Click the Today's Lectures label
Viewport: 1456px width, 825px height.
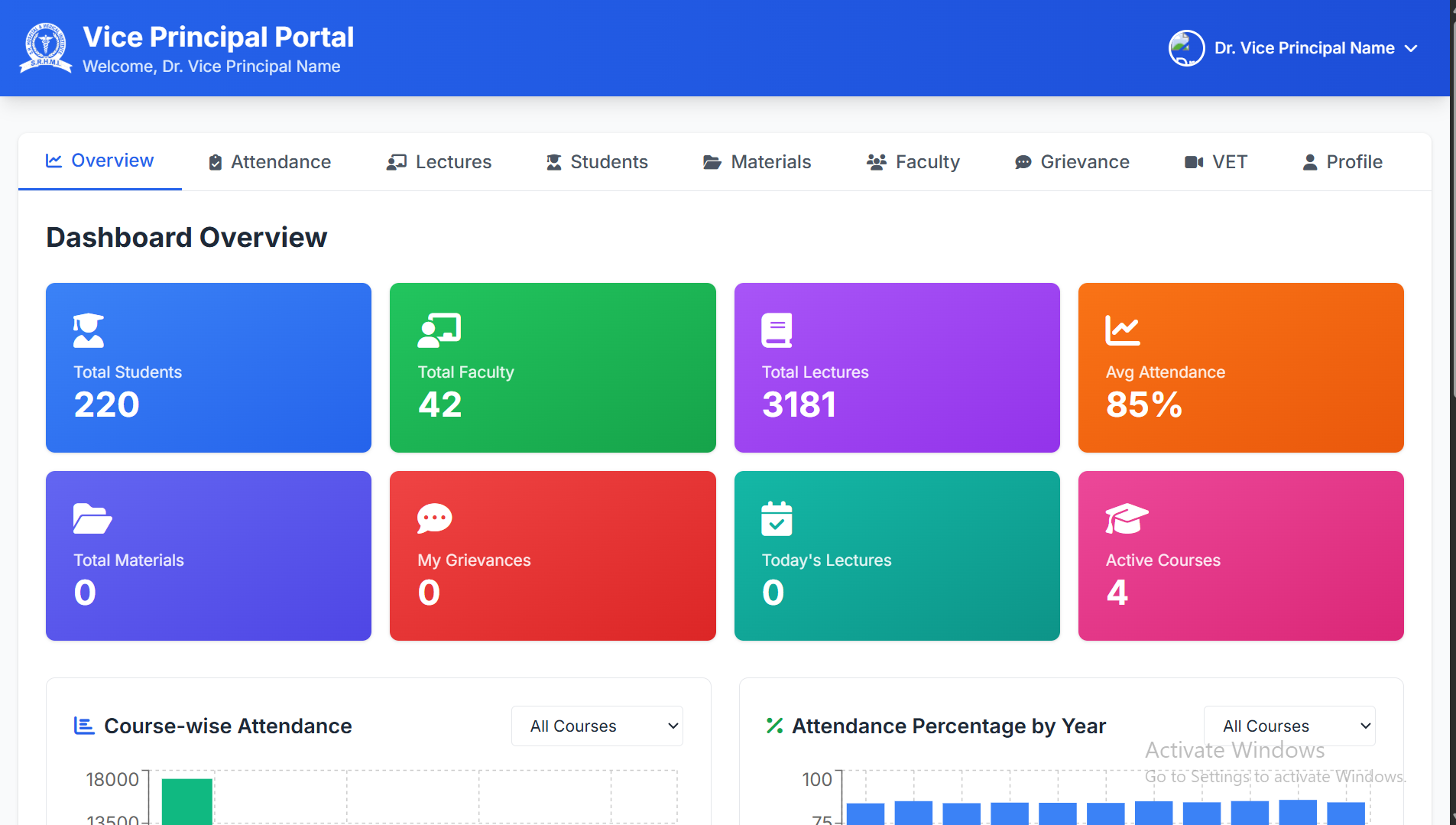pos(826,560)
